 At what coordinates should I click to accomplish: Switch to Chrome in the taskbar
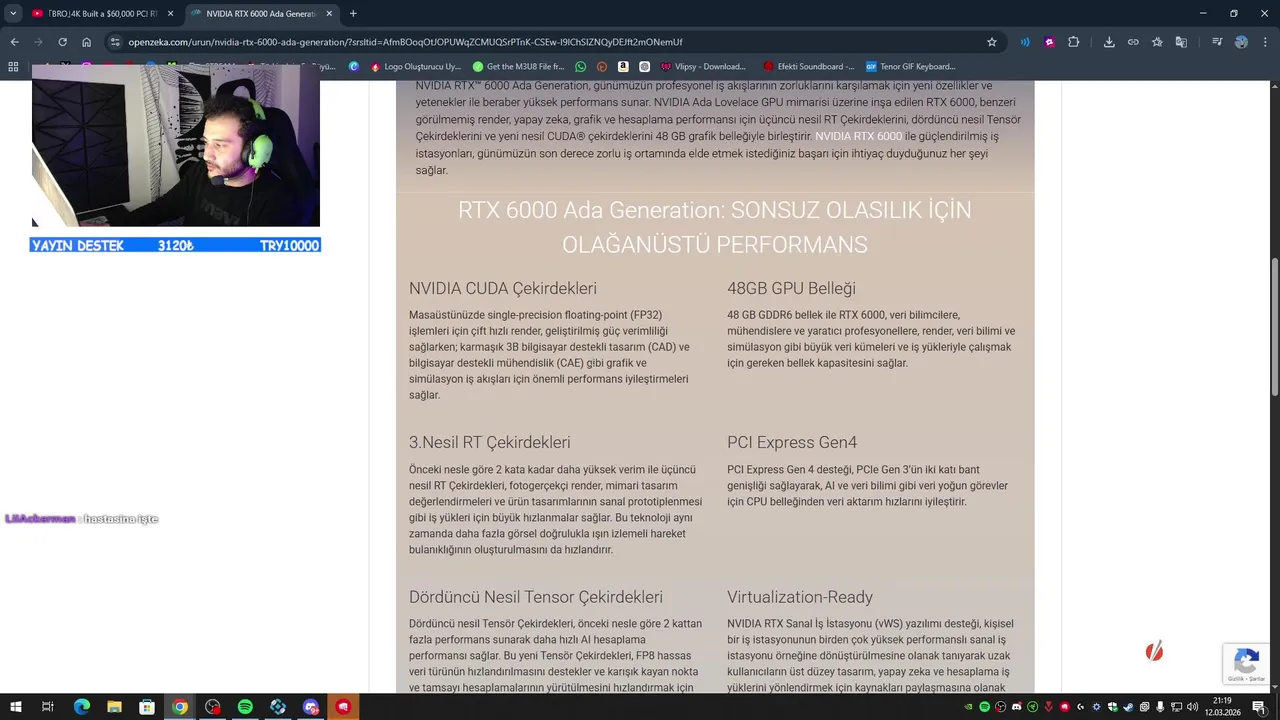click(x=180, y=707)
